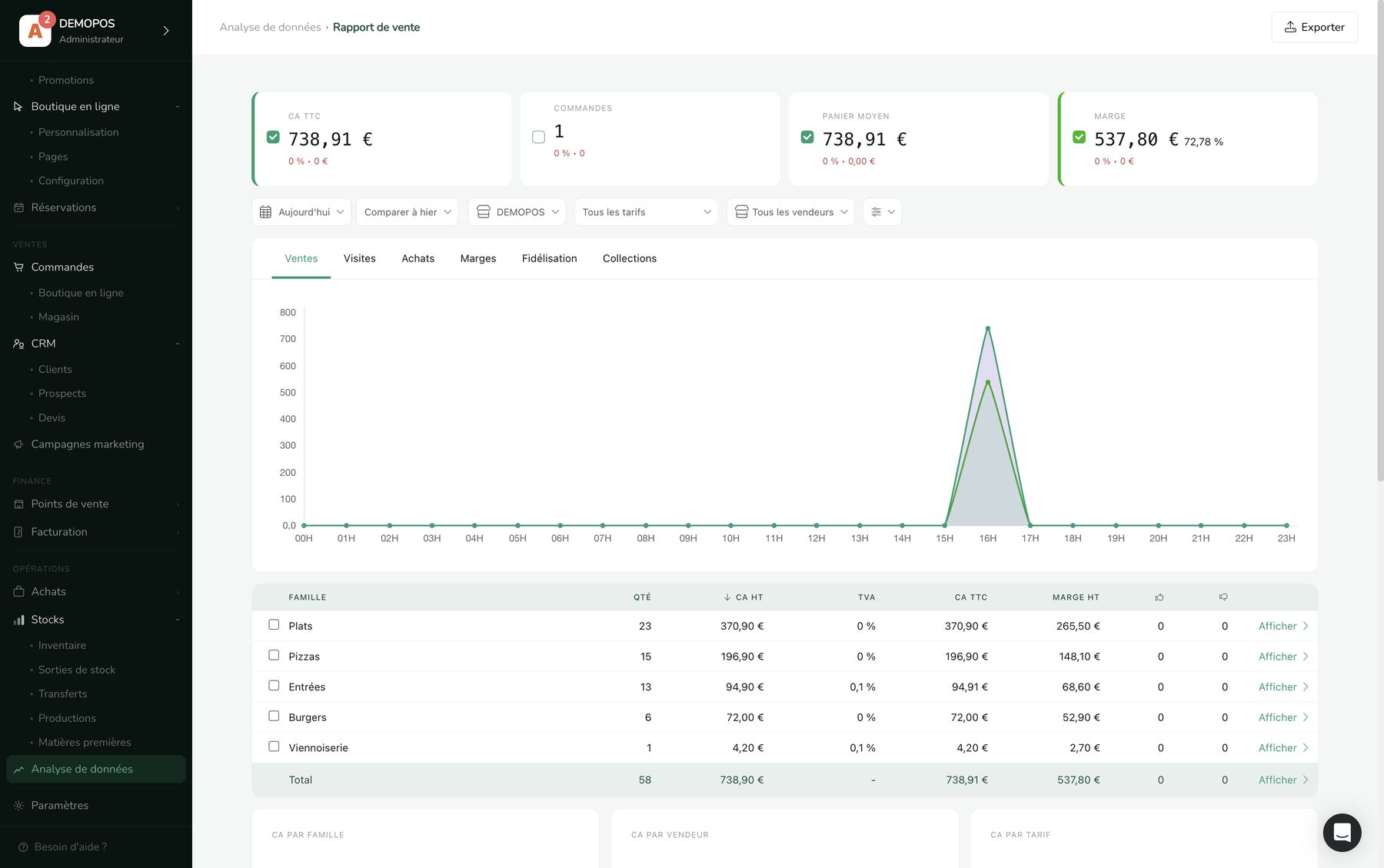Enable the Commandes metric checkbox
Screen dimensions: 1384x868
pyautogui.click(x=539, y=137)
